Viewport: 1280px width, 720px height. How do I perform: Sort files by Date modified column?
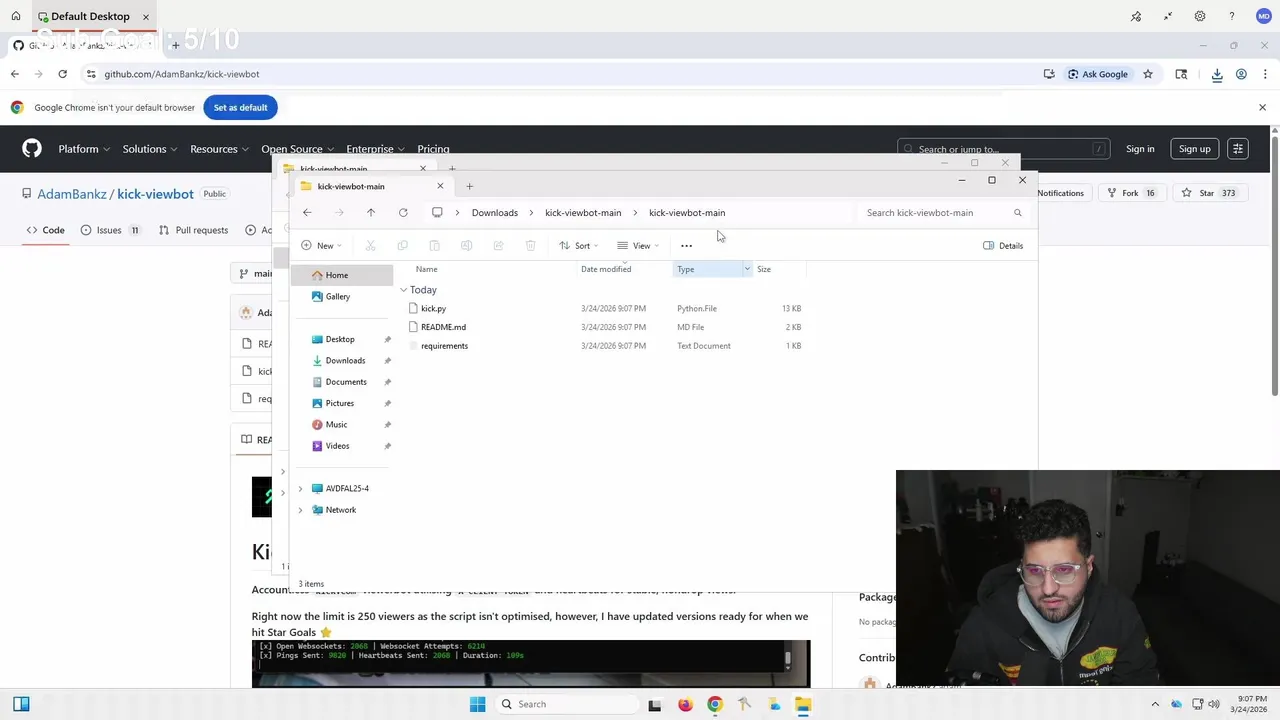tap(606, 269)
